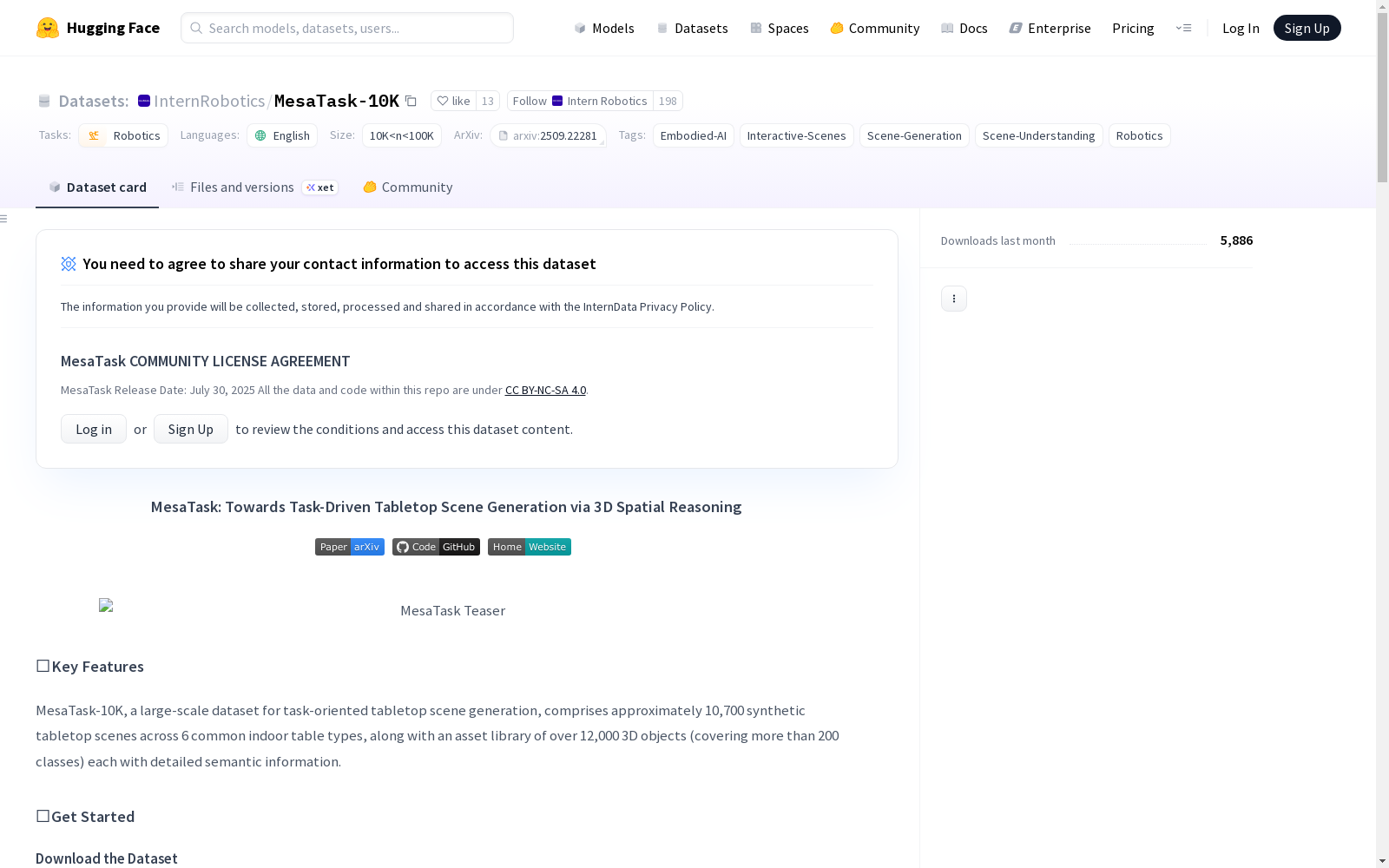Open the Code GitHub badge
1389x868 pixels.
click(436, 547)
